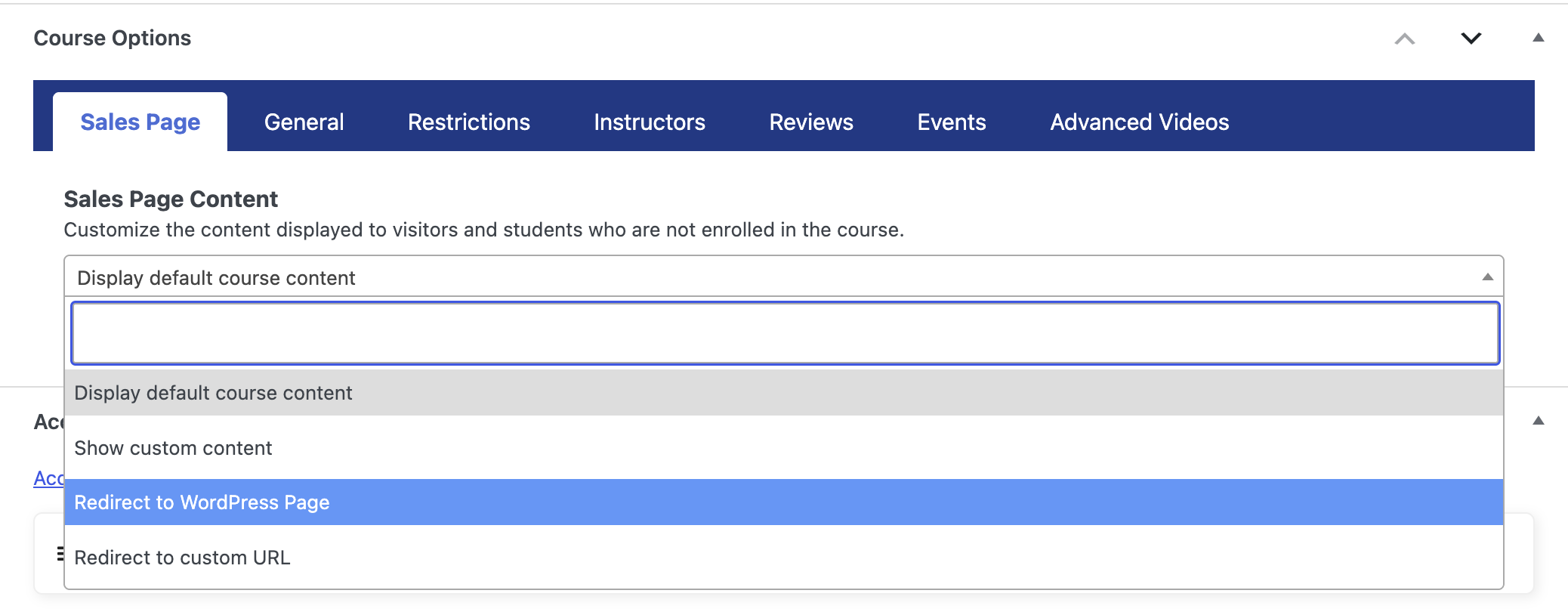Choose Redirect to custom URL option
The image size is (1568, 615).
point(784,558)
